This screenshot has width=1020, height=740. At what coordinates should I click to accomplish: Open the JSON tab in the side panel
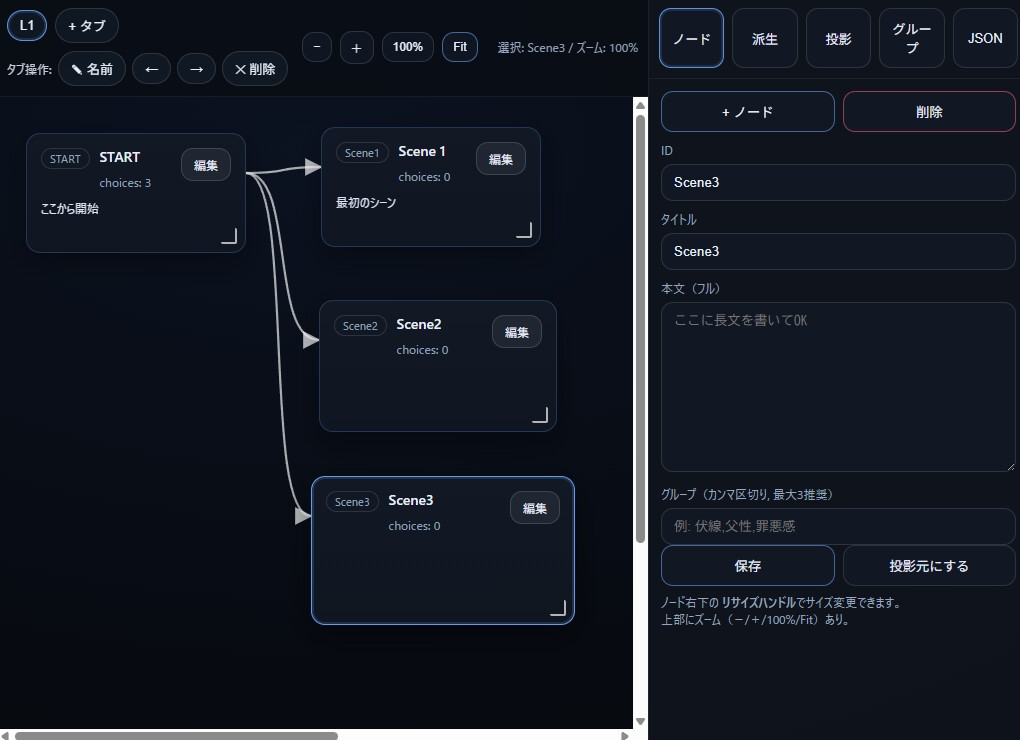[984, 38]
